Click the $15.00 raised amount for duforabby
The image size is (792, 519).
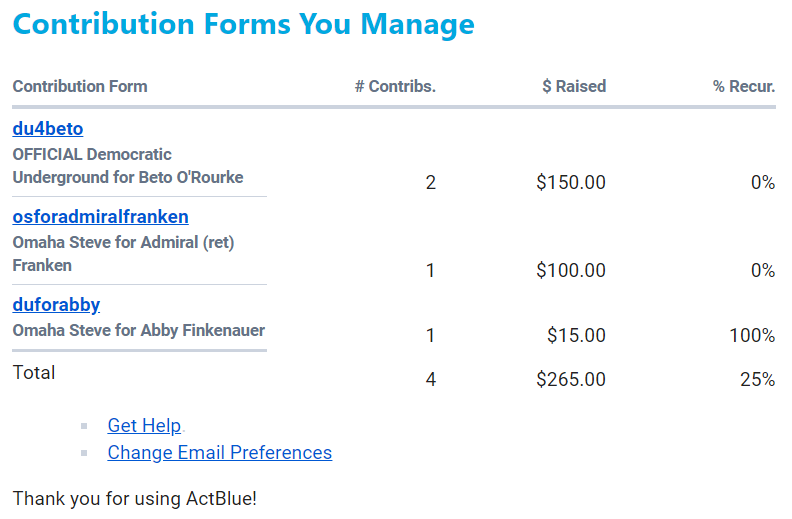[576, 336]
